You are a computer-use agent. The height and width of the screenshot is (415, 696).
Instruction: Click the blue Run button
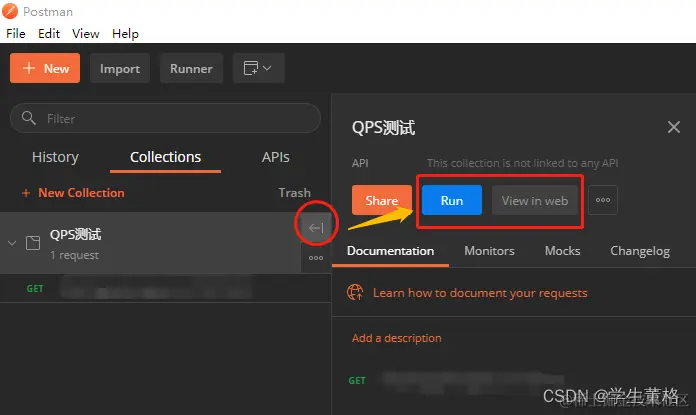pos(452,200)
